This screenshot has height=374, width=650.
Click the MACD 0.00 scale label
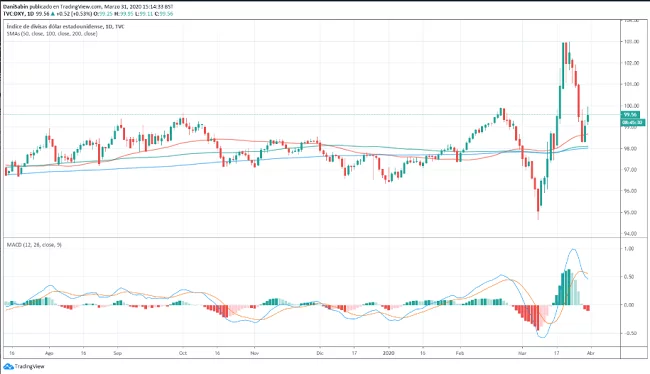pos(629,305)
